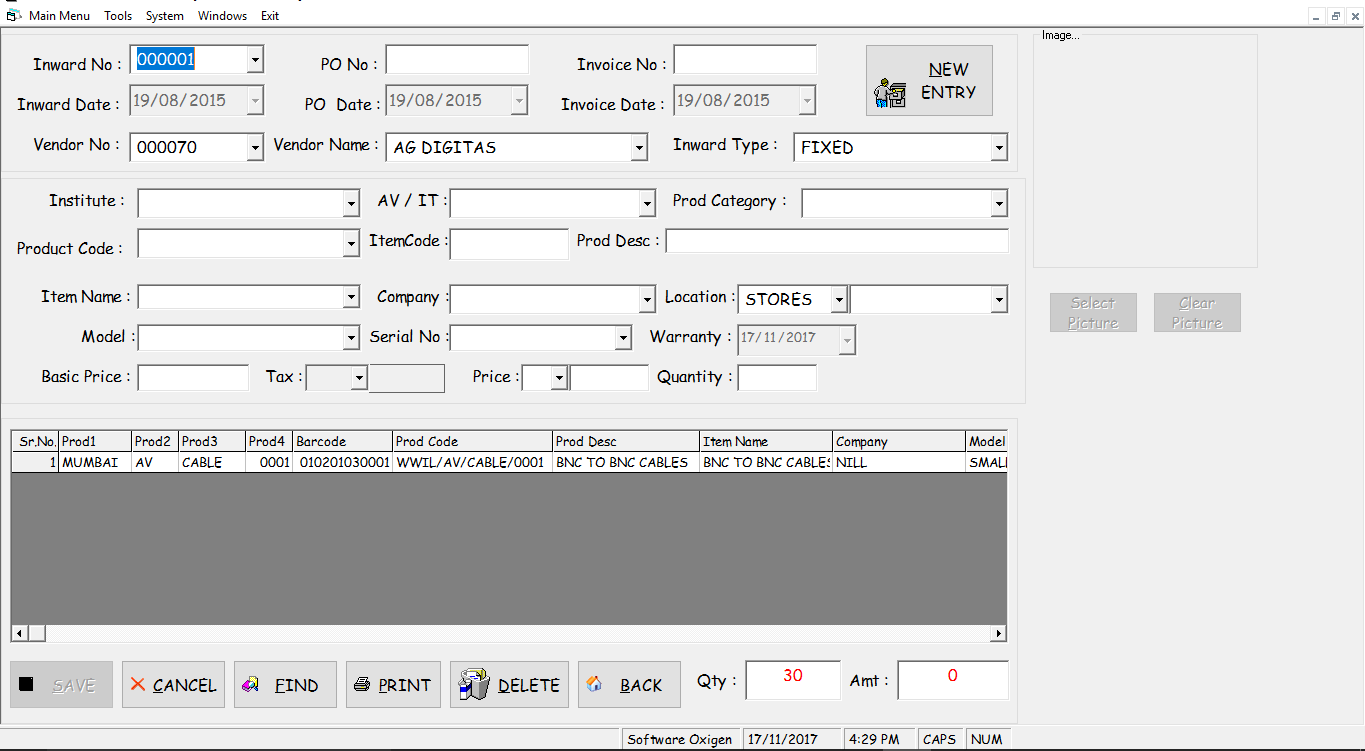Open the Price type dropdown
The width and height of the screenshot is (1365, 751).
[559, 378]
